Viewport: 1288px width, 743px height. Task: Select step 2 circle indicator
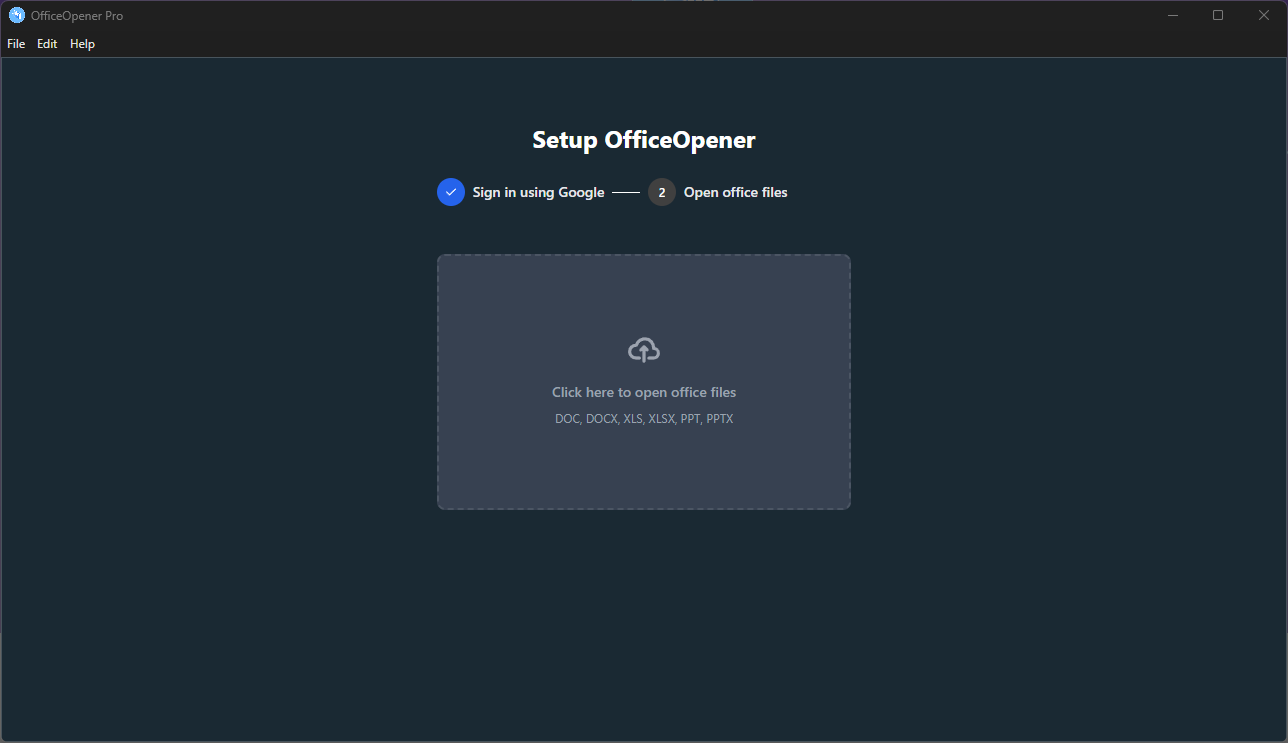pyautogui.click(x=662, y=192)
